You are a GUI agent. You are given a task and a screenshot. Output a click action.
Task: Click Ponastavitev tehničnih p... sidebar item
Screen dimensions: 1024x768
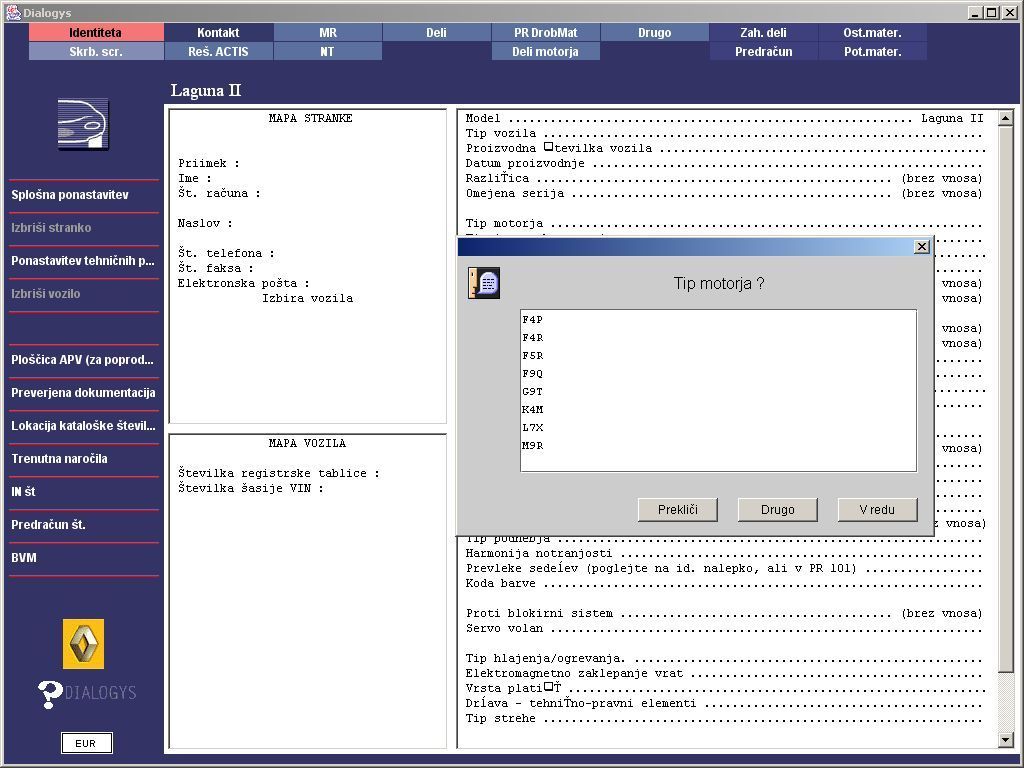click(84, 261)
